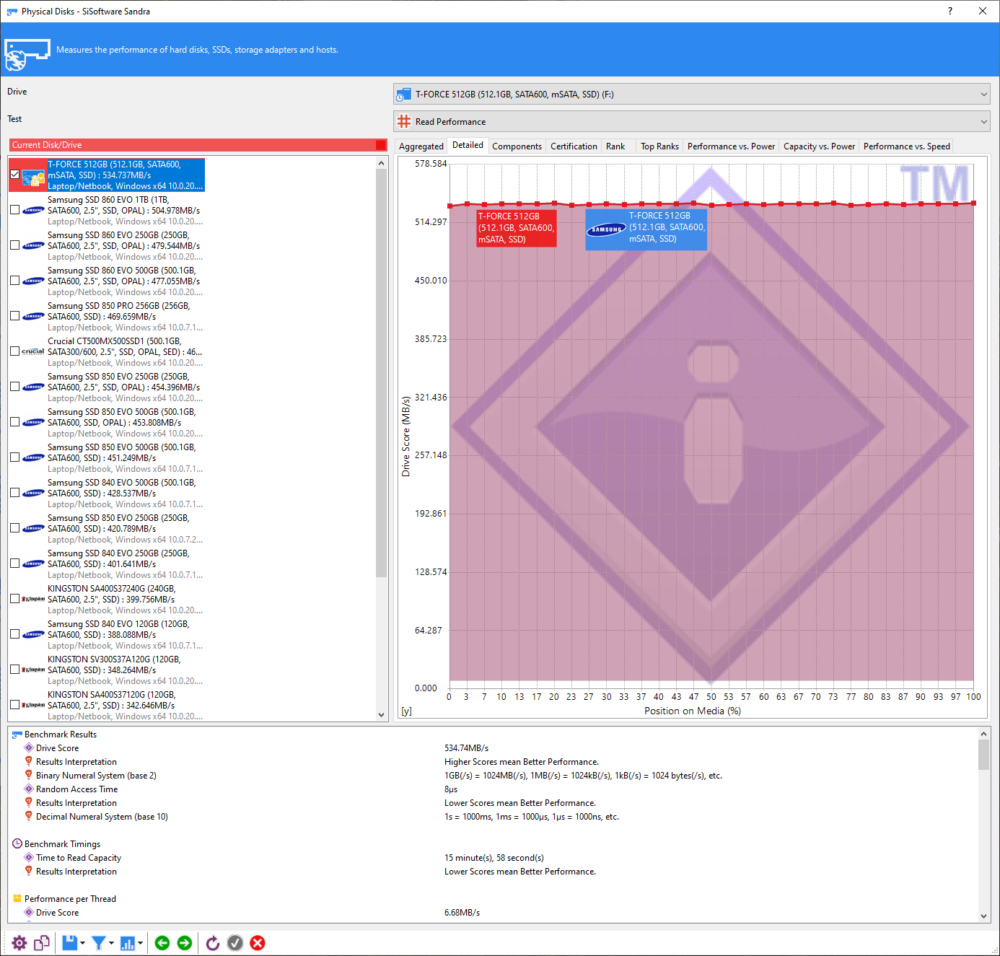
Task: Click the purple refresh icon
Action: coord(212,943)
